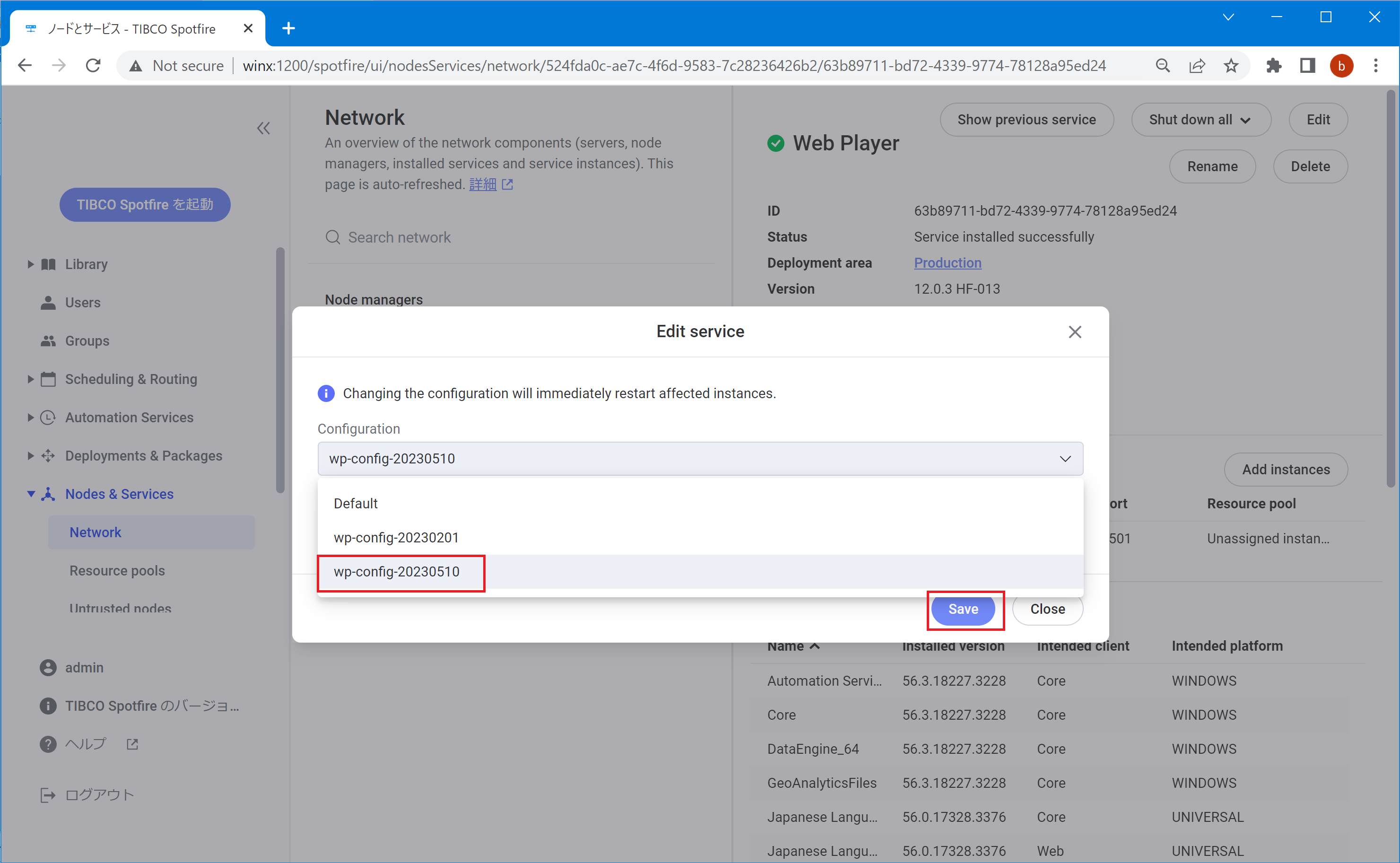Click Save in Edit service dialog
The image size is (1400, 863).
[964, 609]
